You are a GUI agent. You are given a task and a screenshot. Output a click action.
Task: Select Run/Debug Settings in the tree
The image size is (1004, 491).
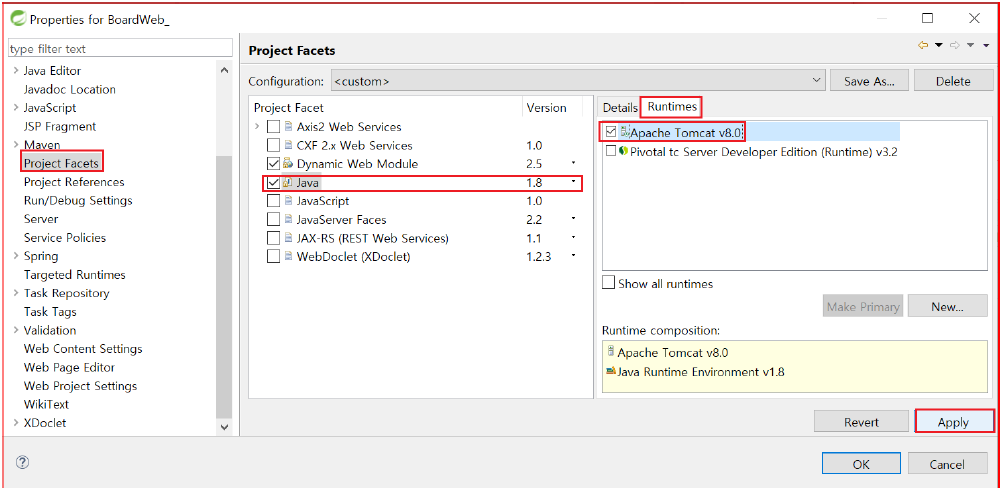[x=78, y=200]
